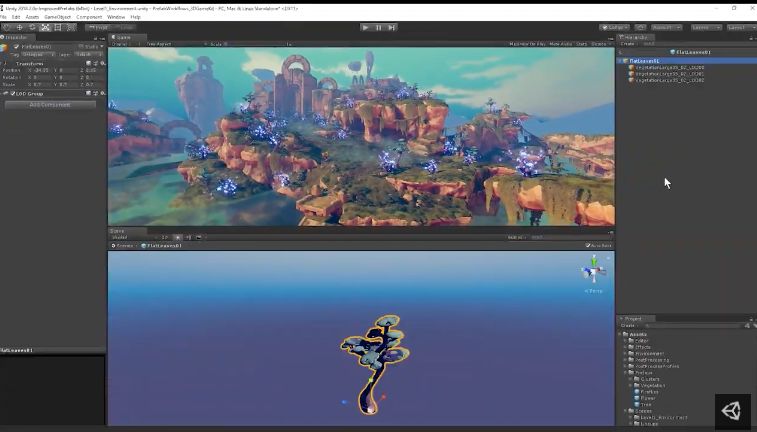The image size is (757, 432).
Task: Toggle scene lighting button in Scene toolbar
Action: pos(178,237)
